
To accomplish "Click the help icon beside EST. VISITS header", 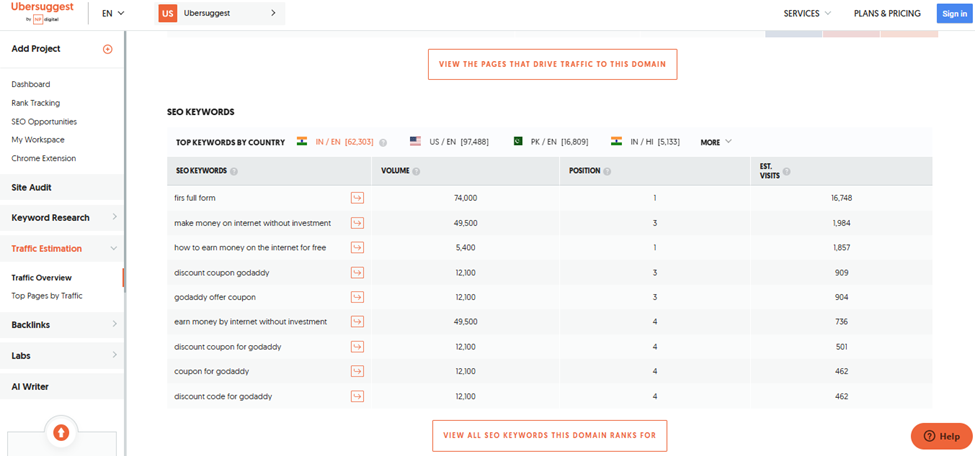I will (787, 172).
